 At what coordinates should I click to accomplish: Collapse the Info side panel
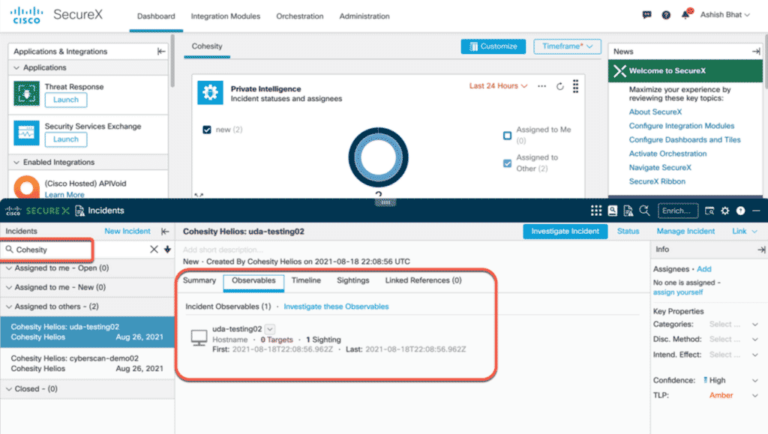pyautogui.click(x=760, y=249)
